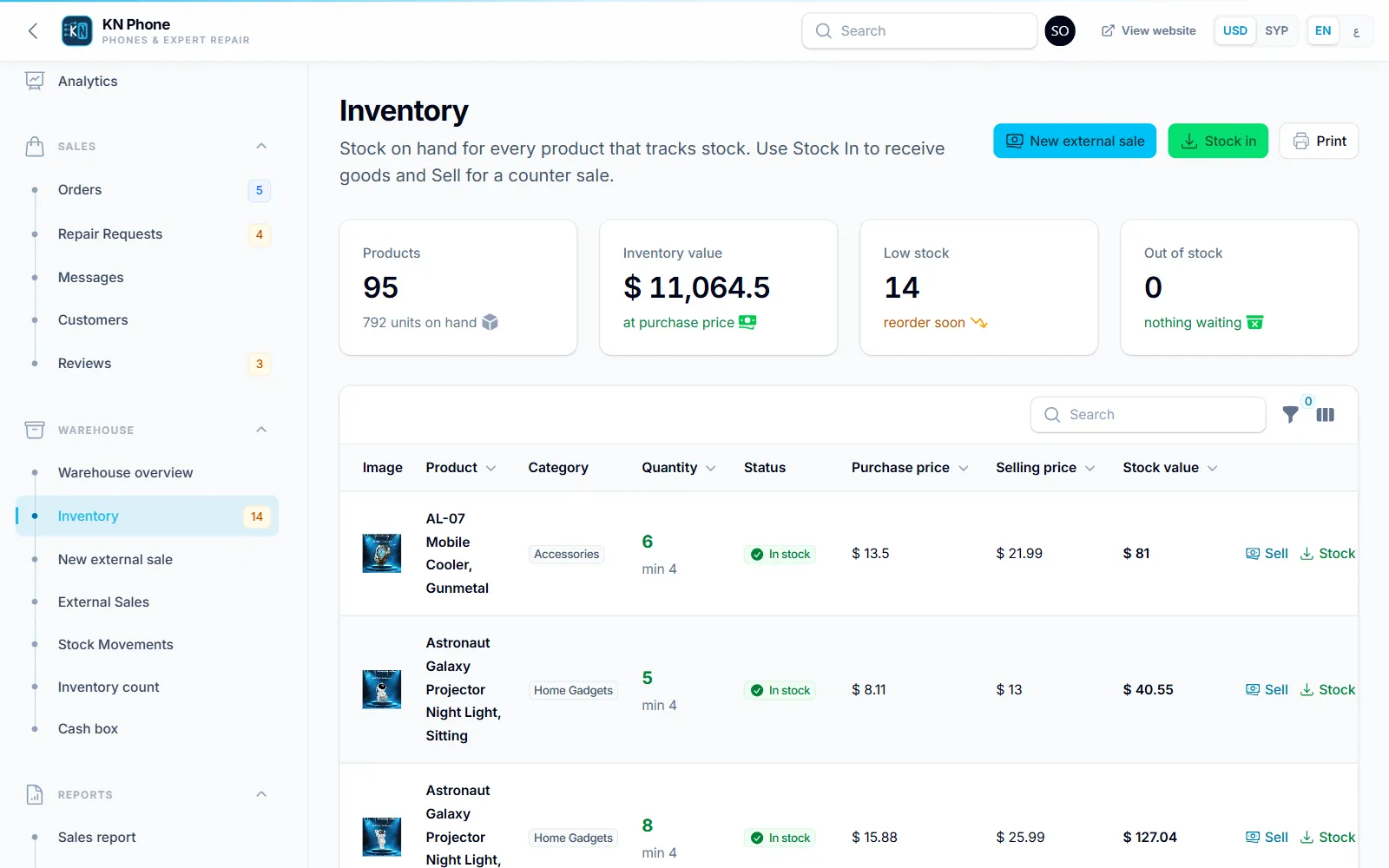Sell from the $40.55 stock value row
Screen dimensions: 1389x868
coord(1267,690)
